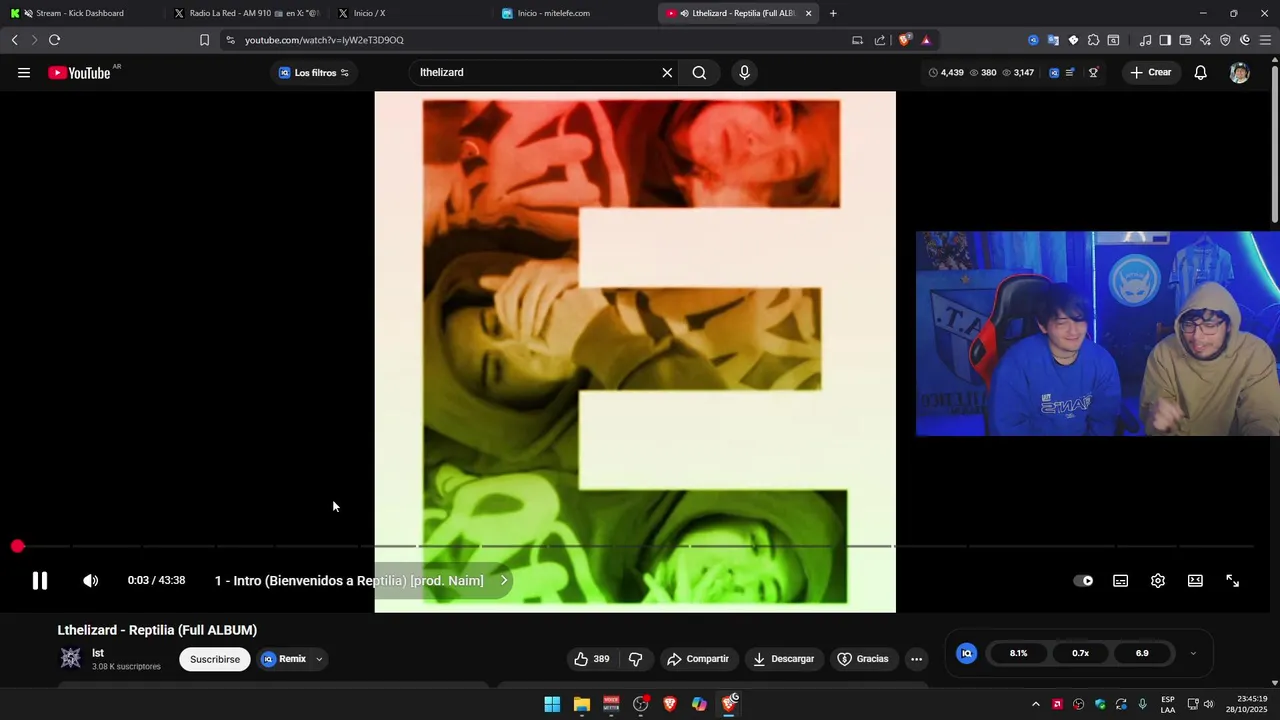Open the Brave wallet icon
This screenshot has width=1280, height=720.
tap(1185, 40)
